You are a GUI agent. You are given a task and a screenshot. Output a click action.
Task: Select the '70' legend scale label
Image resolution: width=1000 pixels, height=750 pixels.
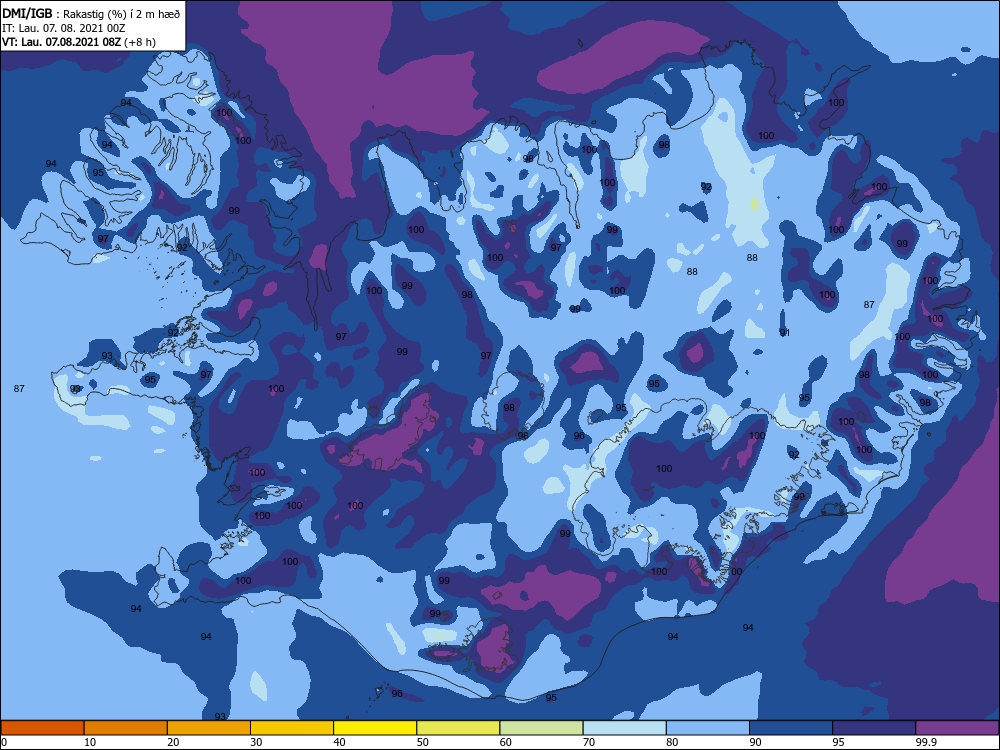point(589,742)
